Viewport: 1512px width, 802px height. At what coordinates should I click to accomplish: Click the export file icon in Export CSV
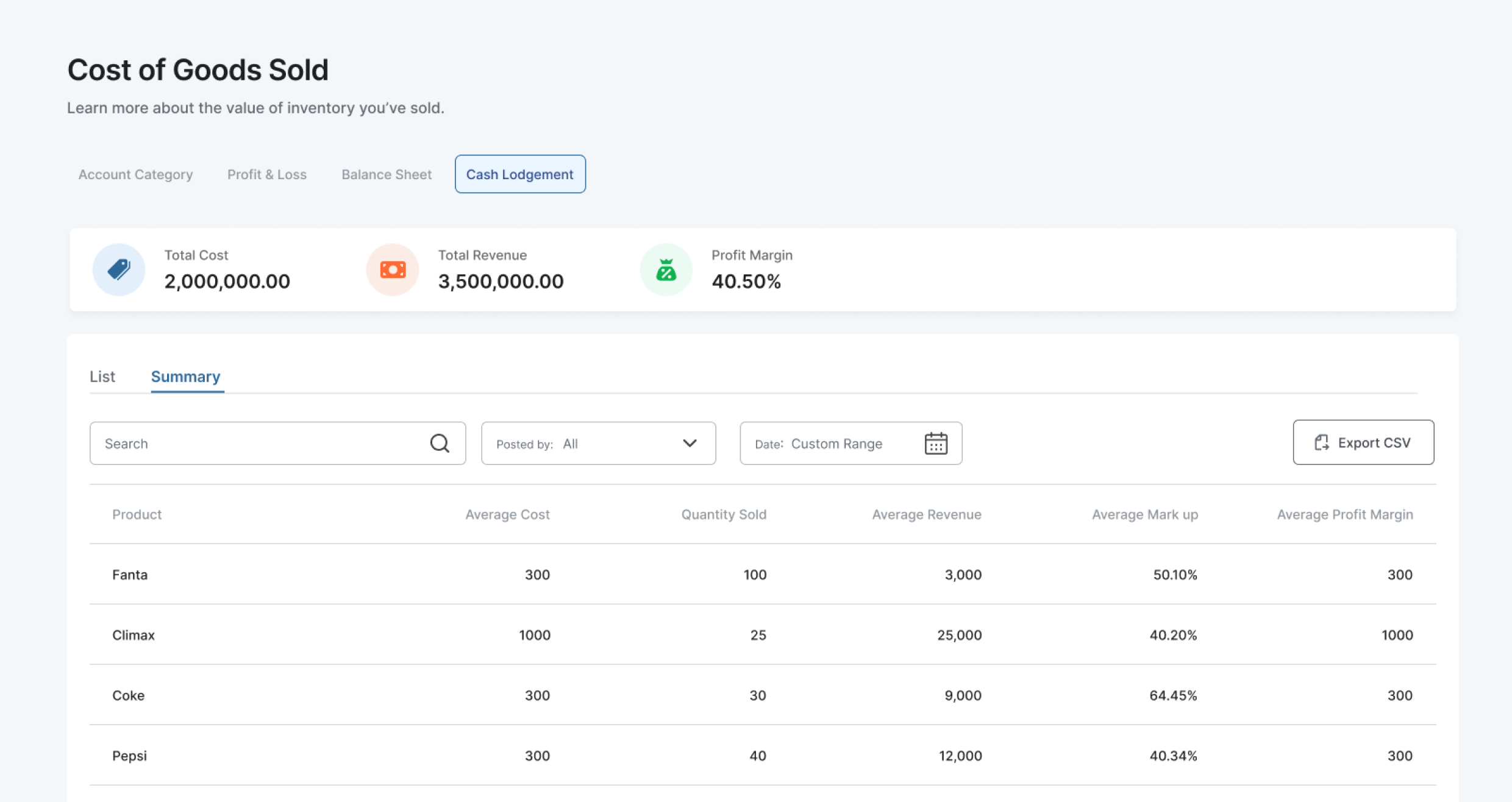pyautogui.click(x=1321, y=442)
